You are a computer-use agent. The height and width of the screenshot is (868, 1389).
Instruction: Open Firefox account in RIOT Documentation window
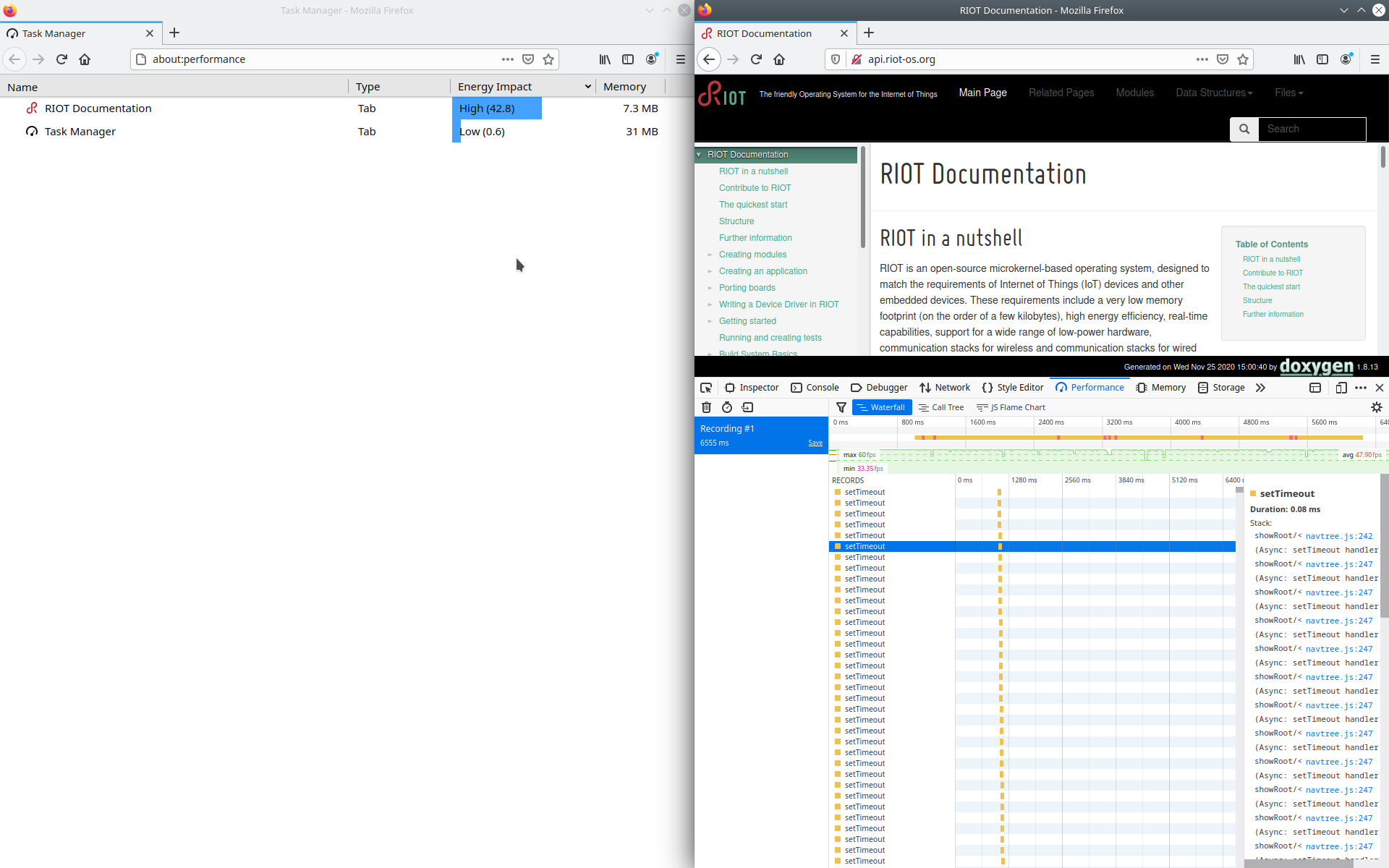tap(1346, 59)
